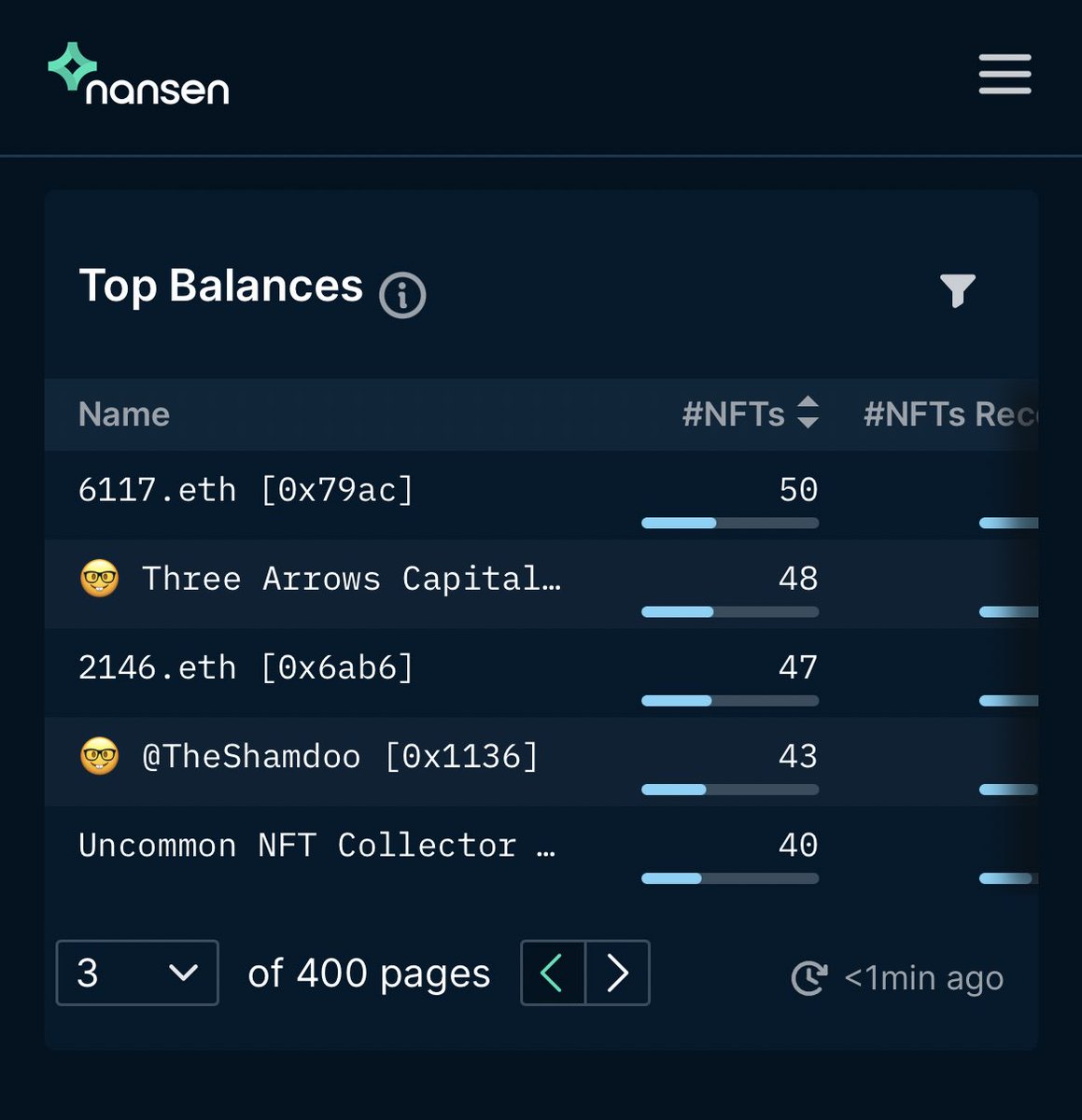Image resolution: width=1082 pixels, height=1120 pixels.
Task: Select Three Arrows Capital row name
Action: tap(351, 579)
